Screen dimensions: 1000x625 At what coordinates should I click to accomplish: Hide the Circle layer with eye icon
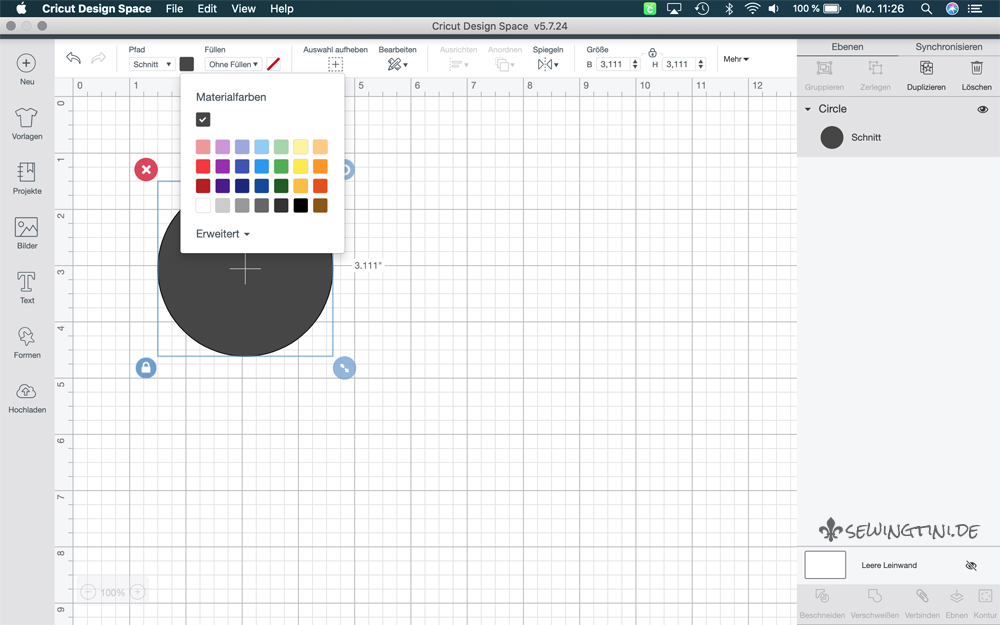(983, 109)
